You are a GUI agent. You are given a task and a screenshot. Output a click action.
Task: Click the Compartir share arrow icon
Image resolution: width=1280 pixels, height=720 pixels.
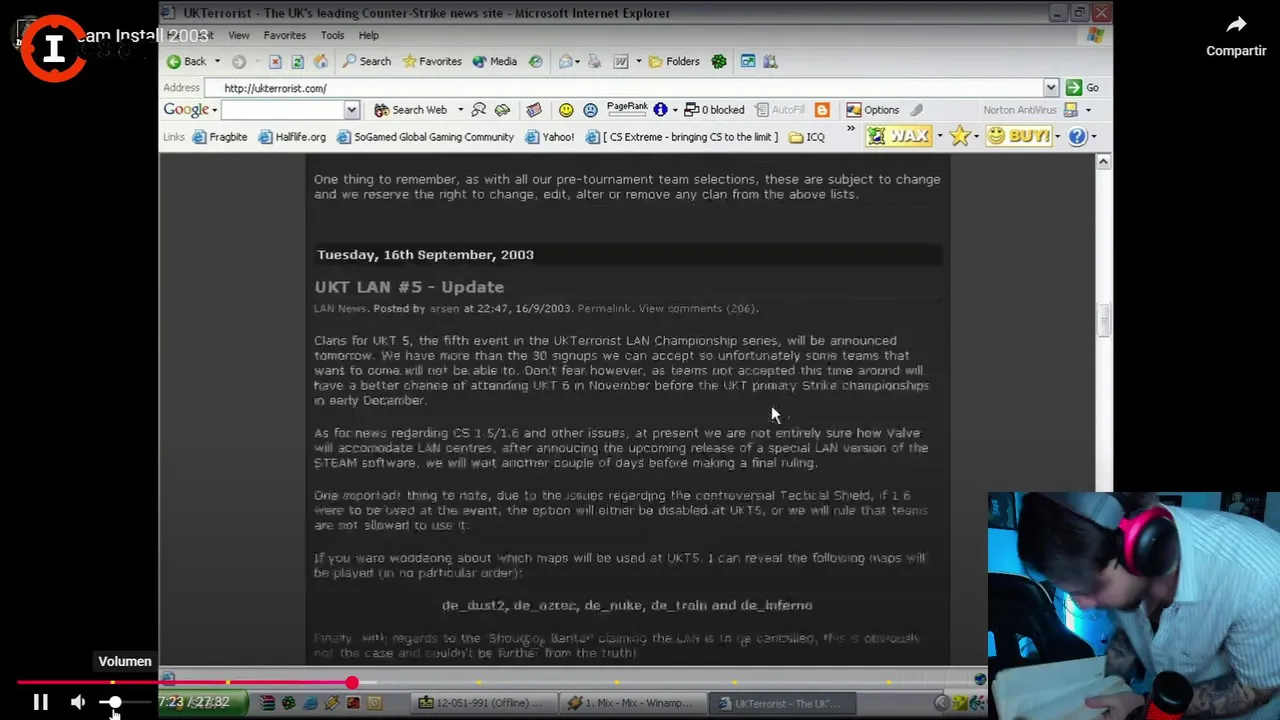point(1236,24)
